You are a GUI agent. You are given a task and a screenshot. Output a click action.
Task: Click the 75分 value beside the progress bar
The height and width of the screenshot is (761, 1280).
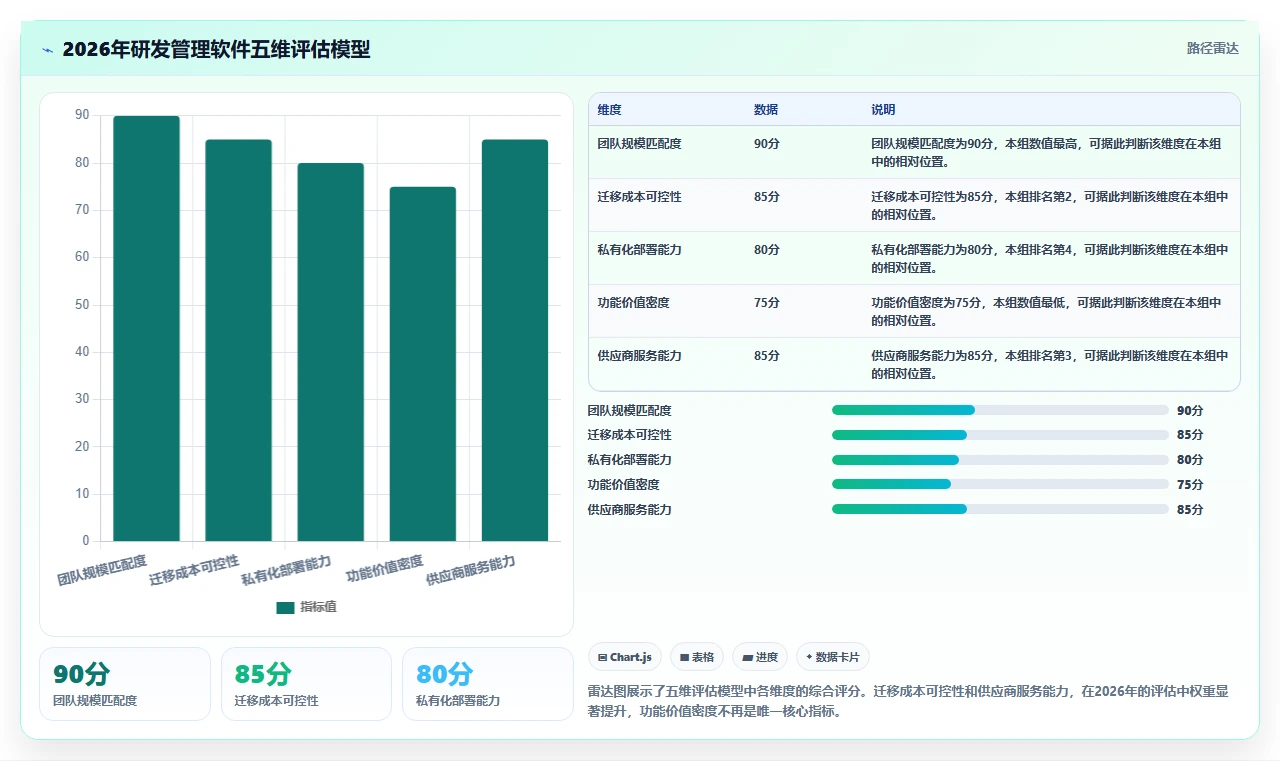1190,484
